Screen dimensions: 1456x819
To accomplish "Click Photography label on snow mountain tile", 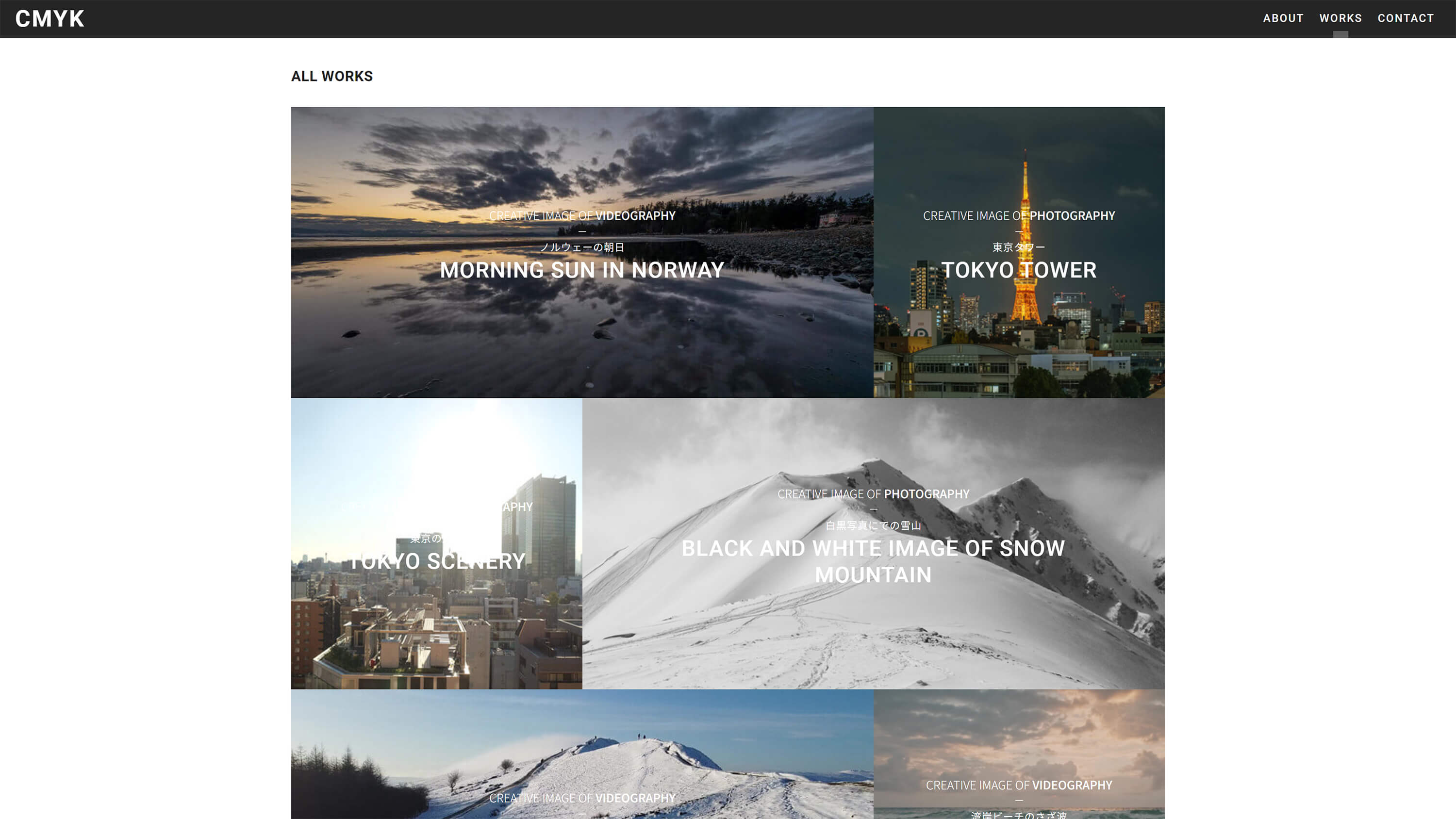I will tap(926, 494).
